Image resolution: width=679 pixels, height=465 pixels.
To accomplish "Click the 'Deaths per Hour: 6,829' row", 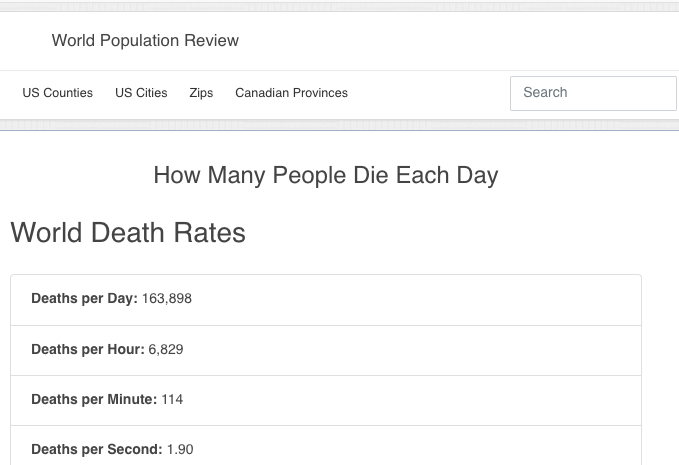I will [x=326, y=350].
